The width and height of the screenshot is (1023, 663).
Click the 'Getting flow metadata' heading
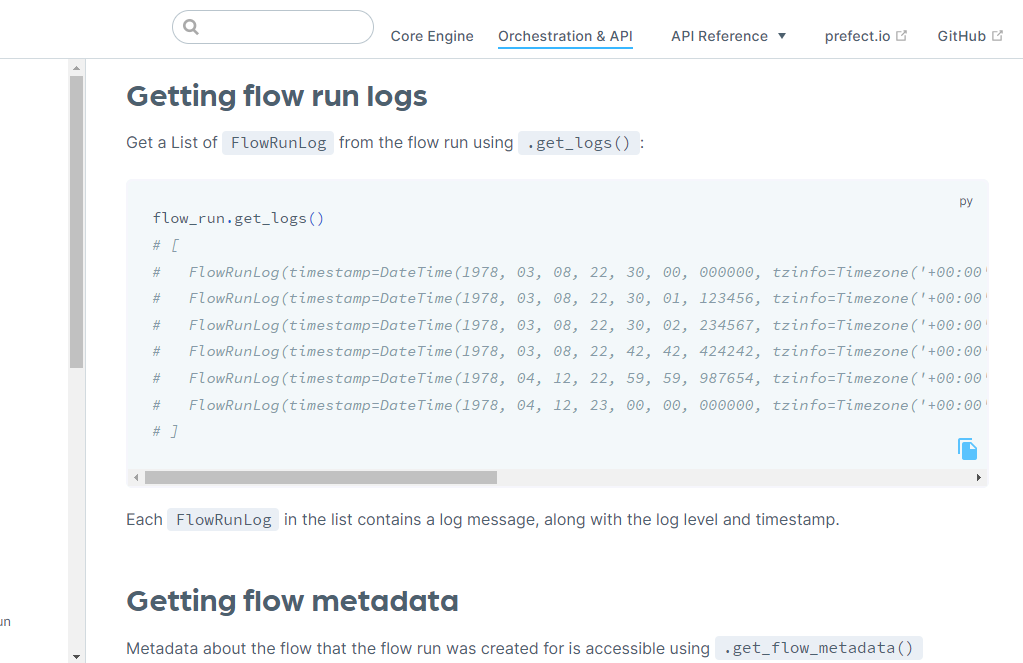pos(292,600)
